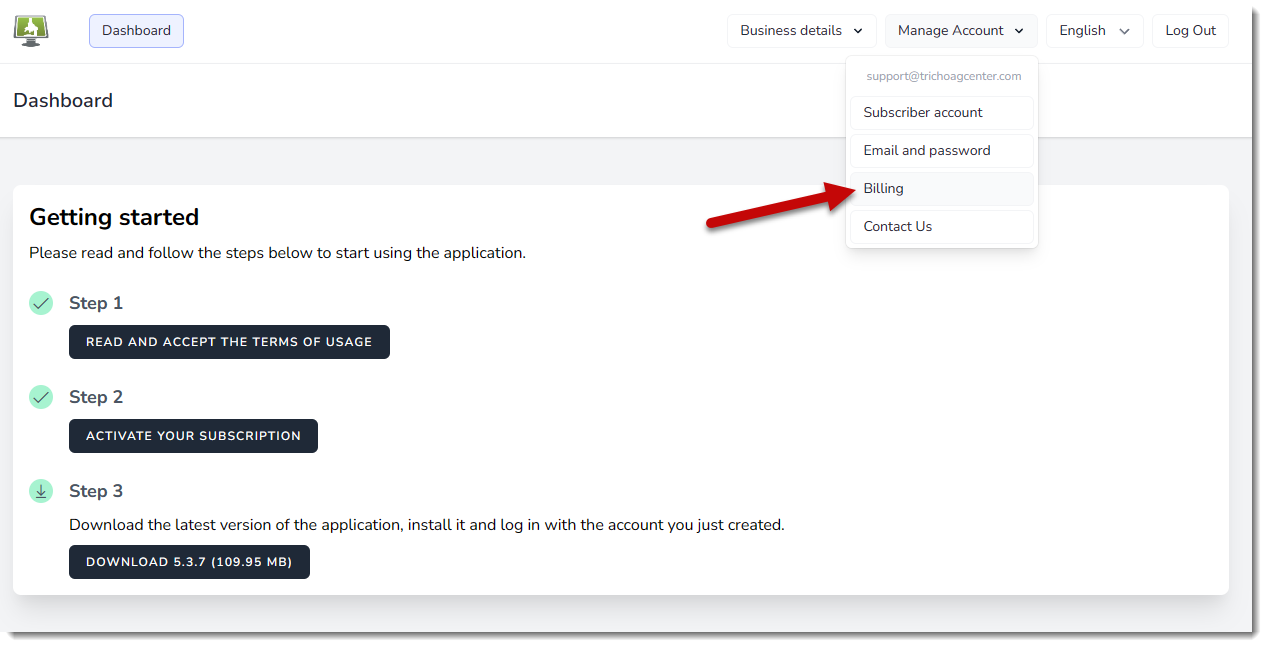Go to the Dashboard tab
The width and height of the screenshot is (1267, 647).
(136, 31)
